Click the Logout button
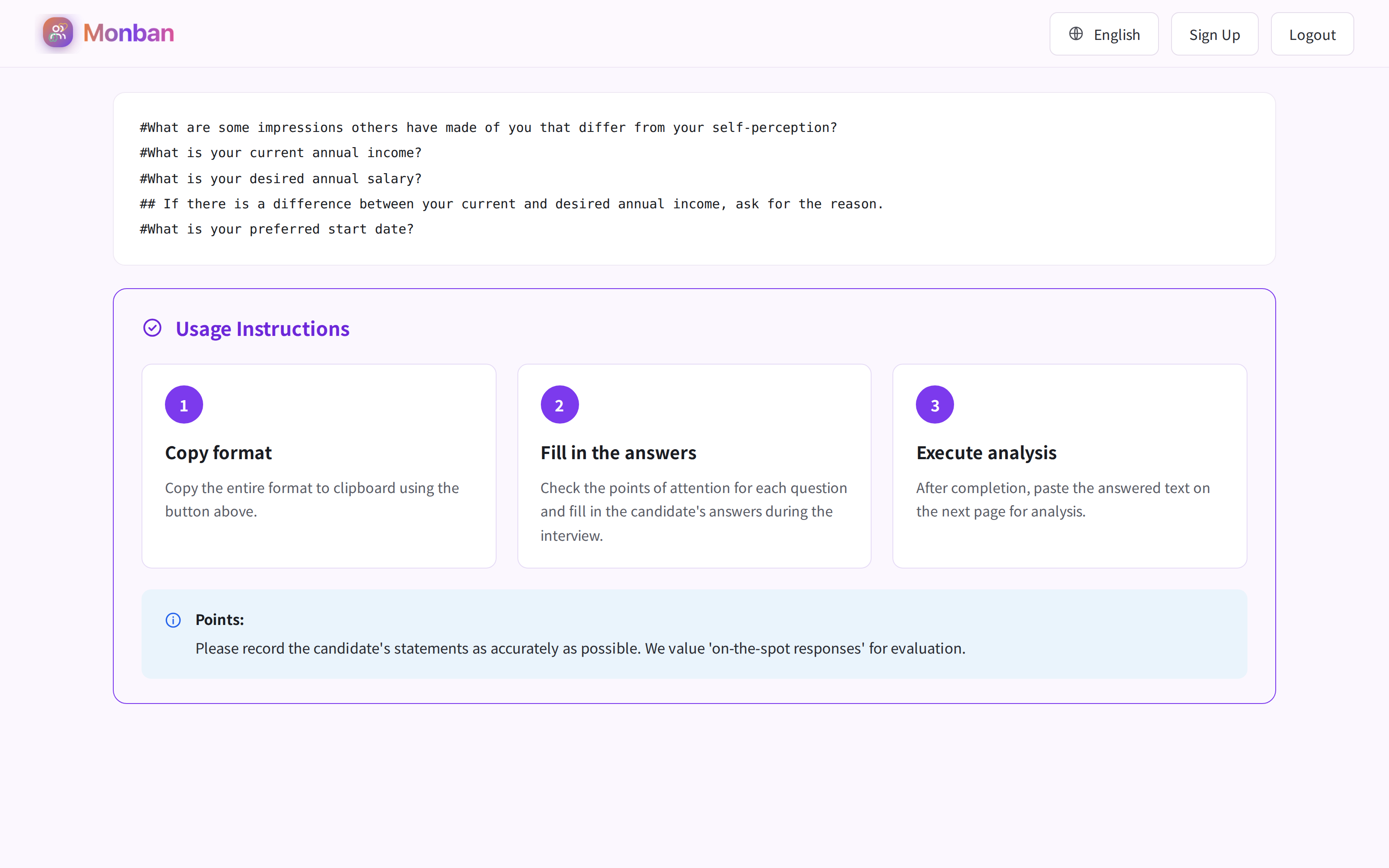This screenshot has height=868, width=1389. 1312,34
